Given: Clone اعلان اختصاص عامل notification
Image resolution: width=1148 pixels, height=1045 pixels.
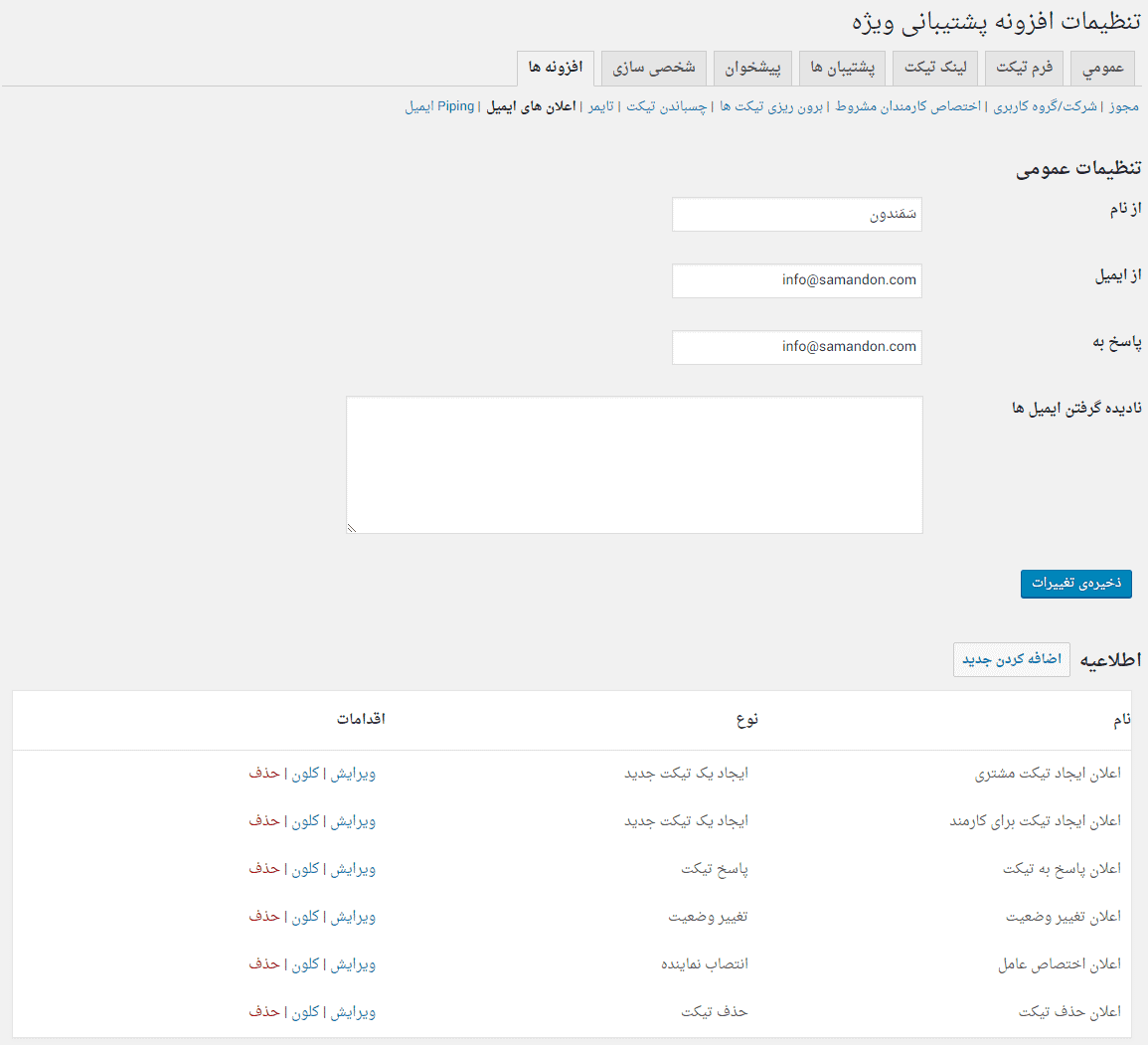Looking at the screenshot, I should 305,964.
